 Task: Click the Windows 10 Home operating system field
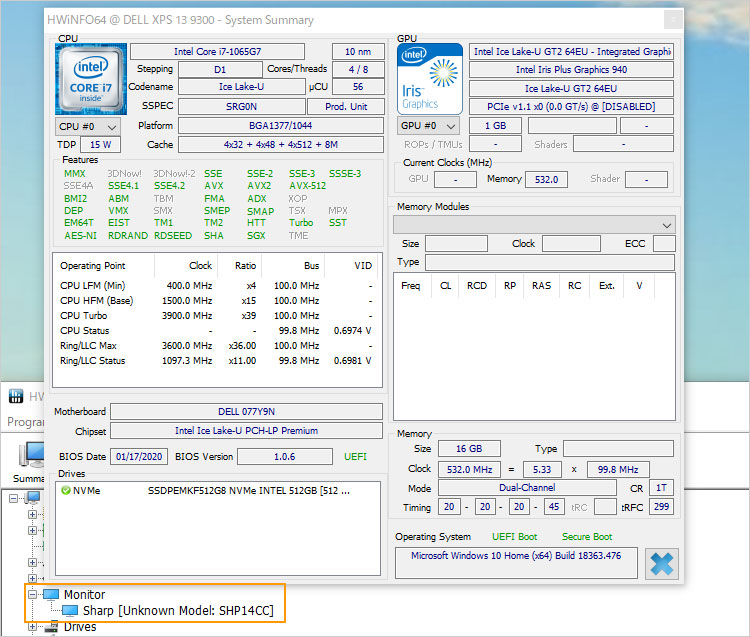[x=516, y=562]
